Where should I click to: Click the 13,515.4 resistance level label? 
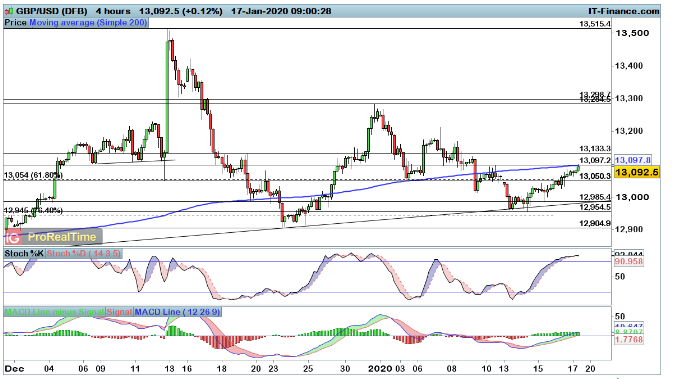(x=595, y=24)
